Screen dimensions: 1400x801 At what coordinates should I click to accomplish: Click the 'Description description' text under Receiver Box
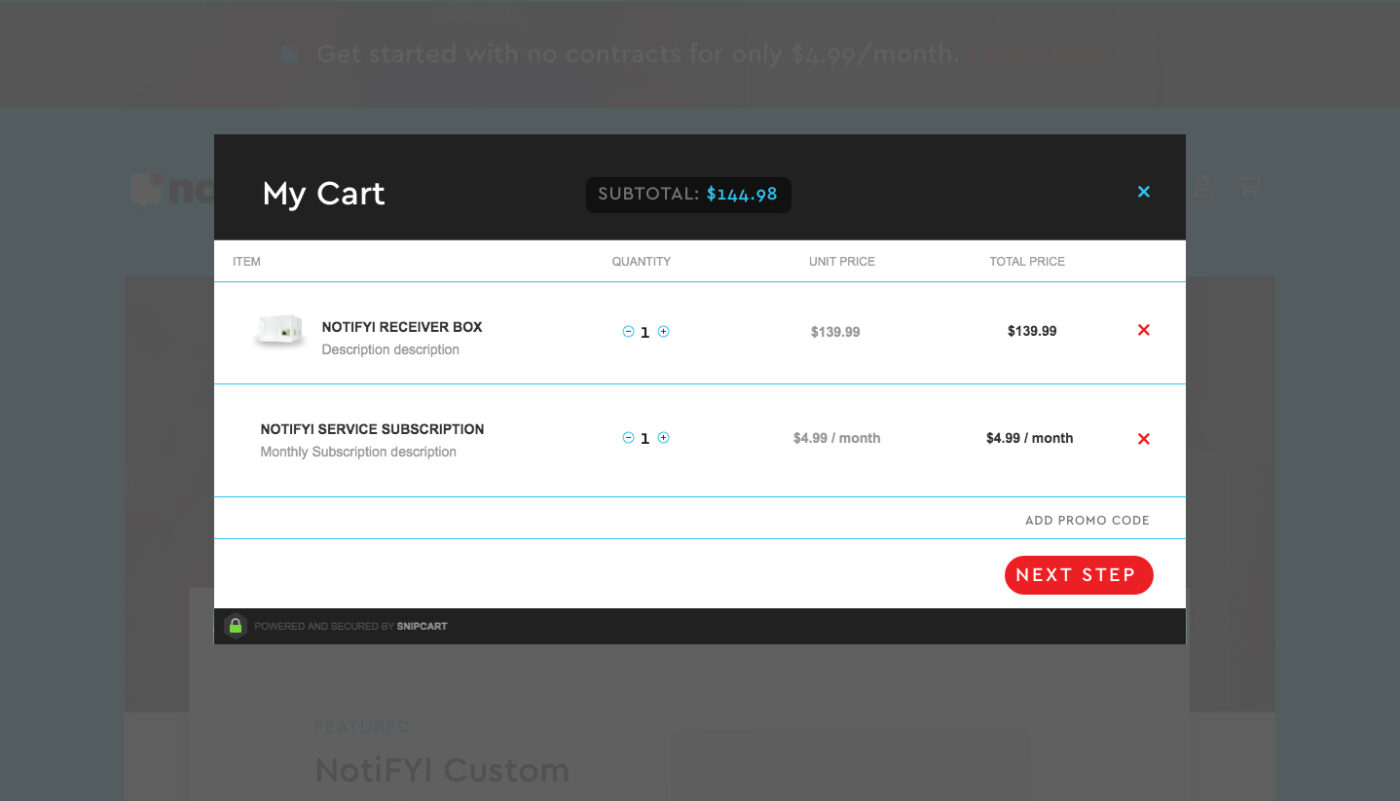pyautogui.click(x=390, y=350)
